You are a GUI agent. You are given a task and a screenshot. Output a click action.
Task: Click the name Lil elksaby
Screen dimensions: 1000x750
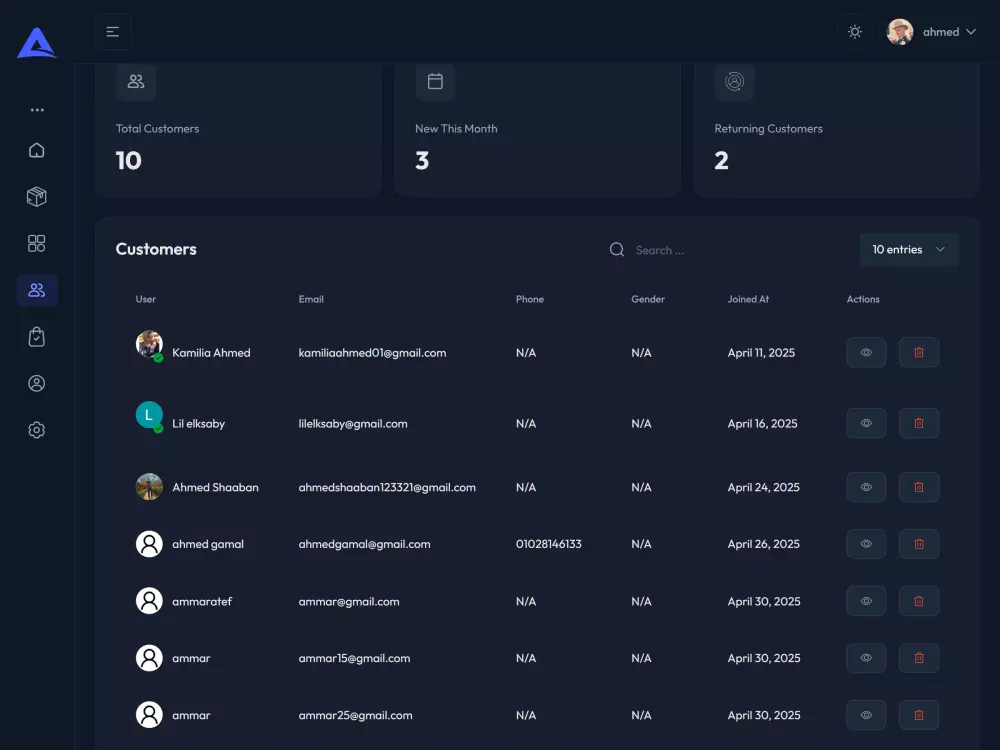[198, 423]
